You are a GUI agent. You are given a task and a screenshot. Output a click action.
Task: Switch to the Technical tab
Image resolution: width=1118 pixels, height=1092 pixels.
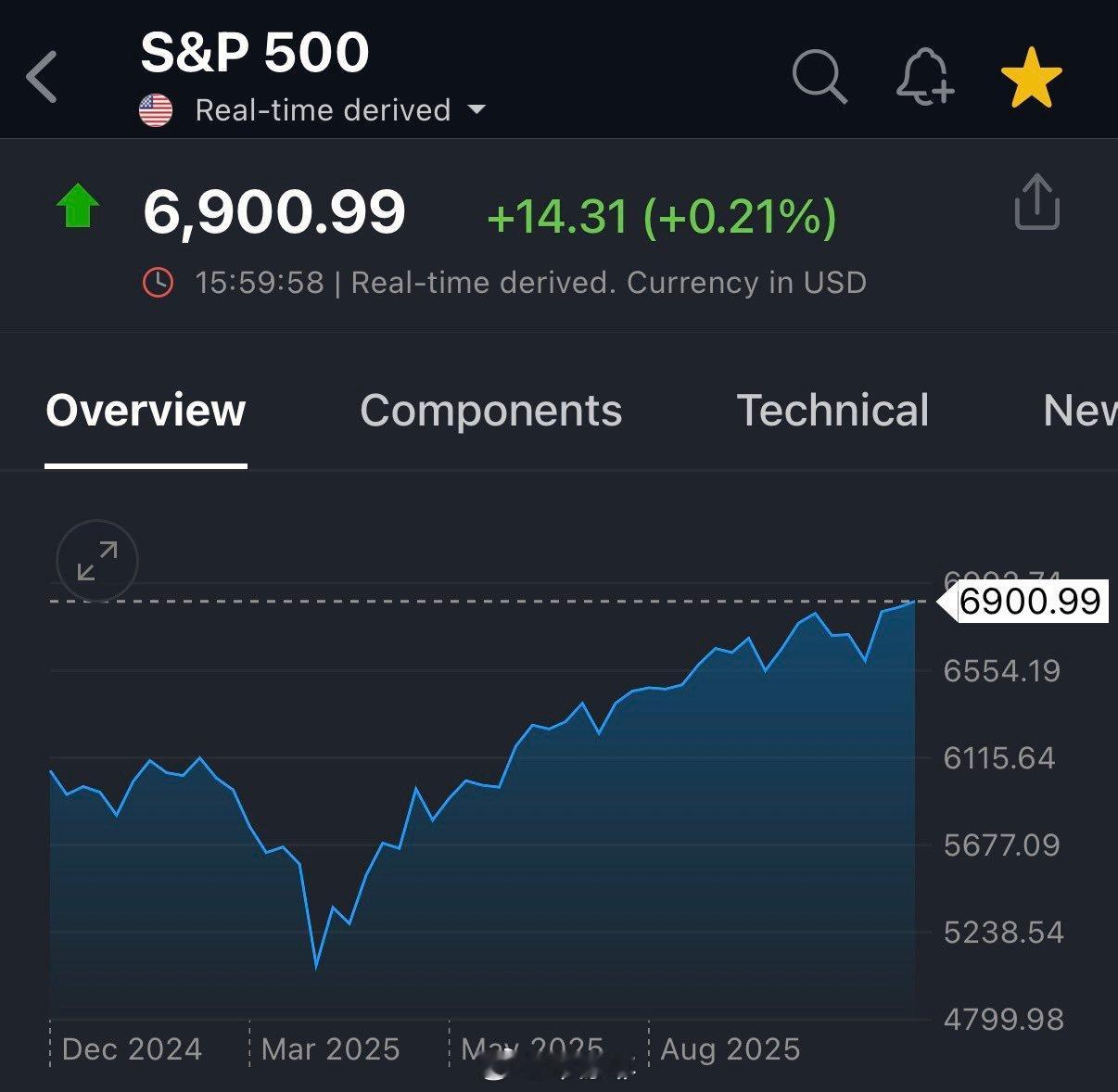tap(832, 411)
